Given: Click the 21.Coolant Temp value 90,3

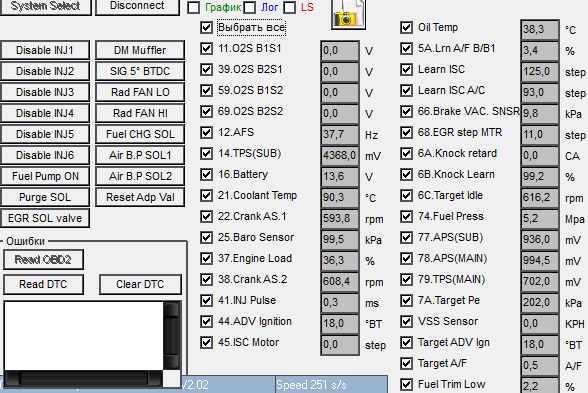Looking at the screenshot, I should tap(340, 197).
